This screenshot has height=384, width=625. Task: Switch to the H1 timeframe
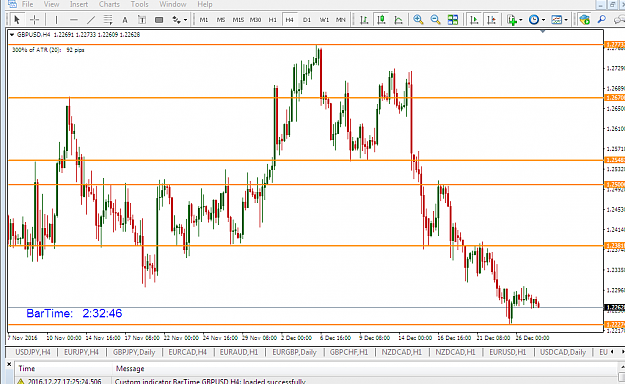[x=273, y=20]
